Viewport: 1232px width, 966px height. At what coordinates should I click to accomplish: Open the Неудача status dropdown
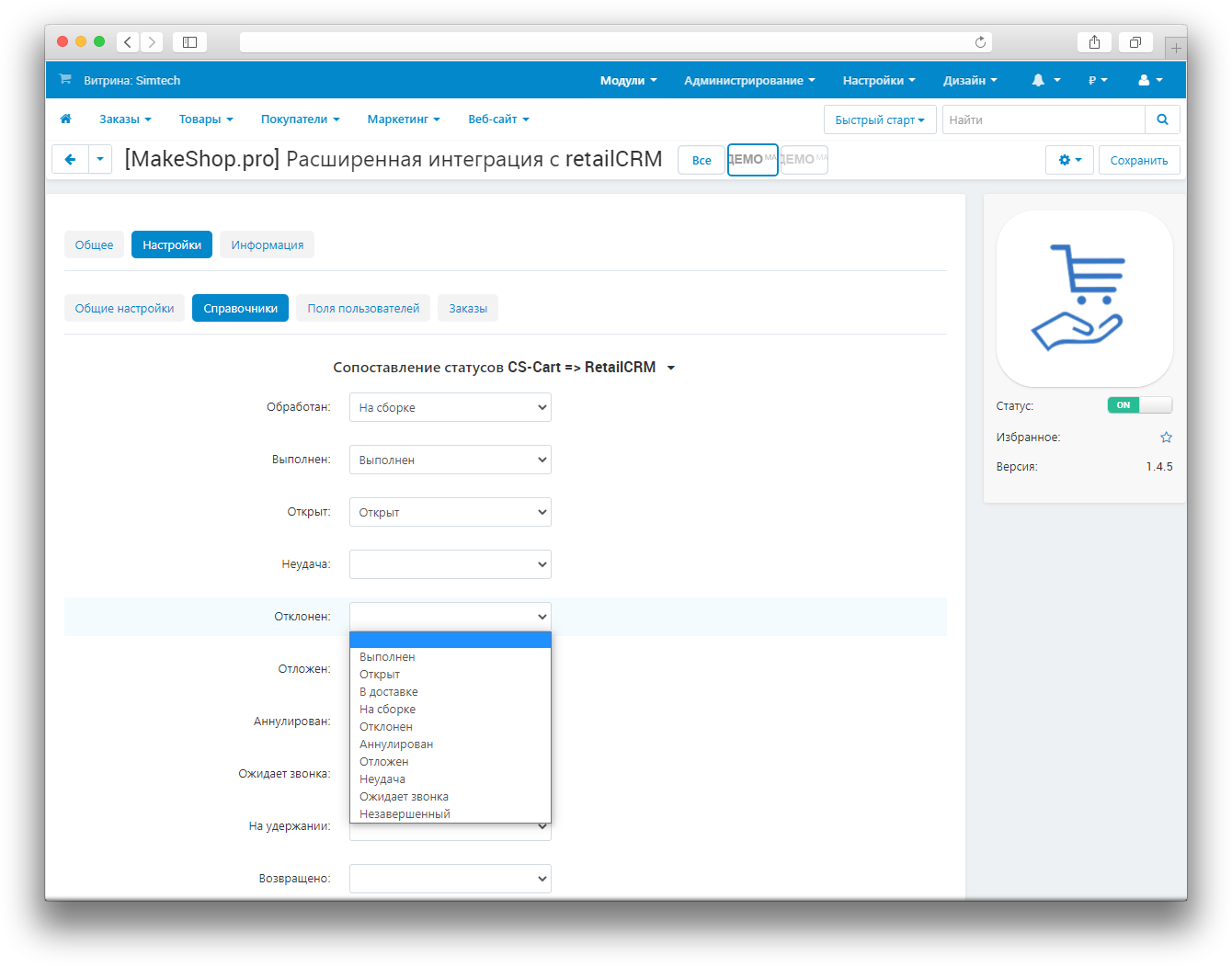click(x=450, y=565)
